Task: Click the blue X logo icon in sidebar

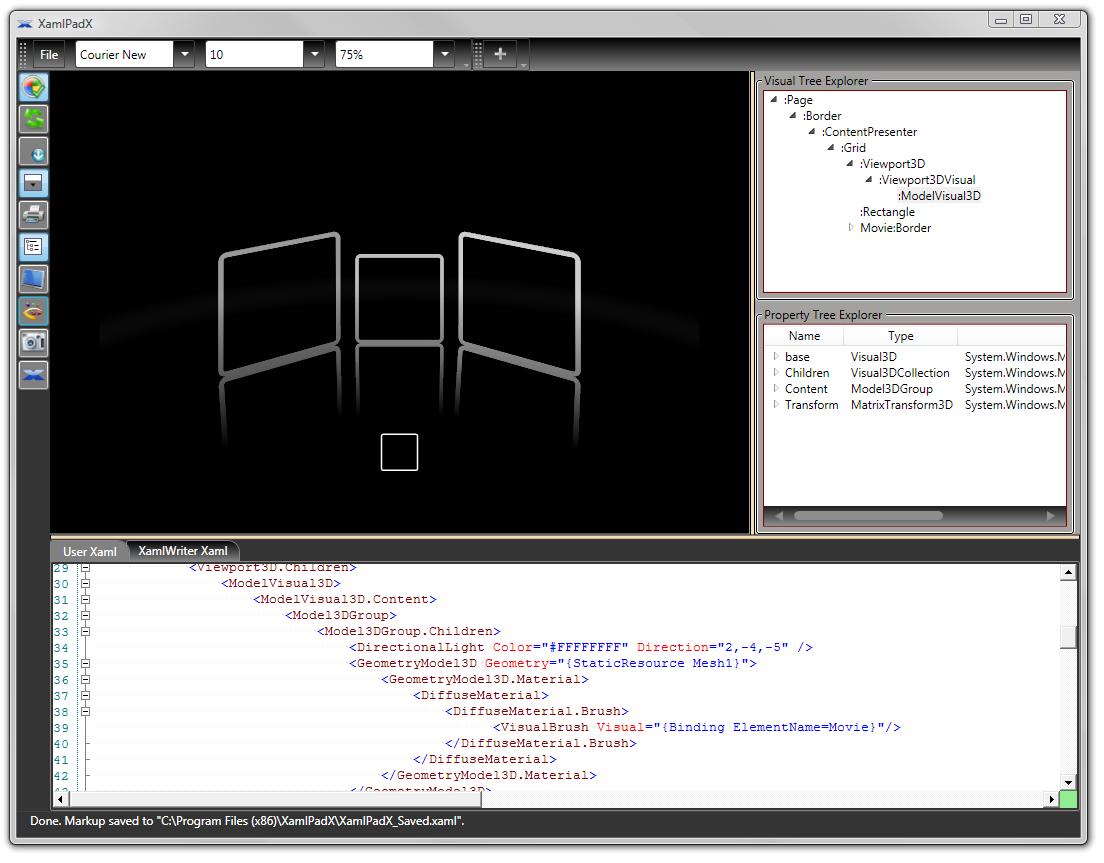Action: tap(34, 375)
